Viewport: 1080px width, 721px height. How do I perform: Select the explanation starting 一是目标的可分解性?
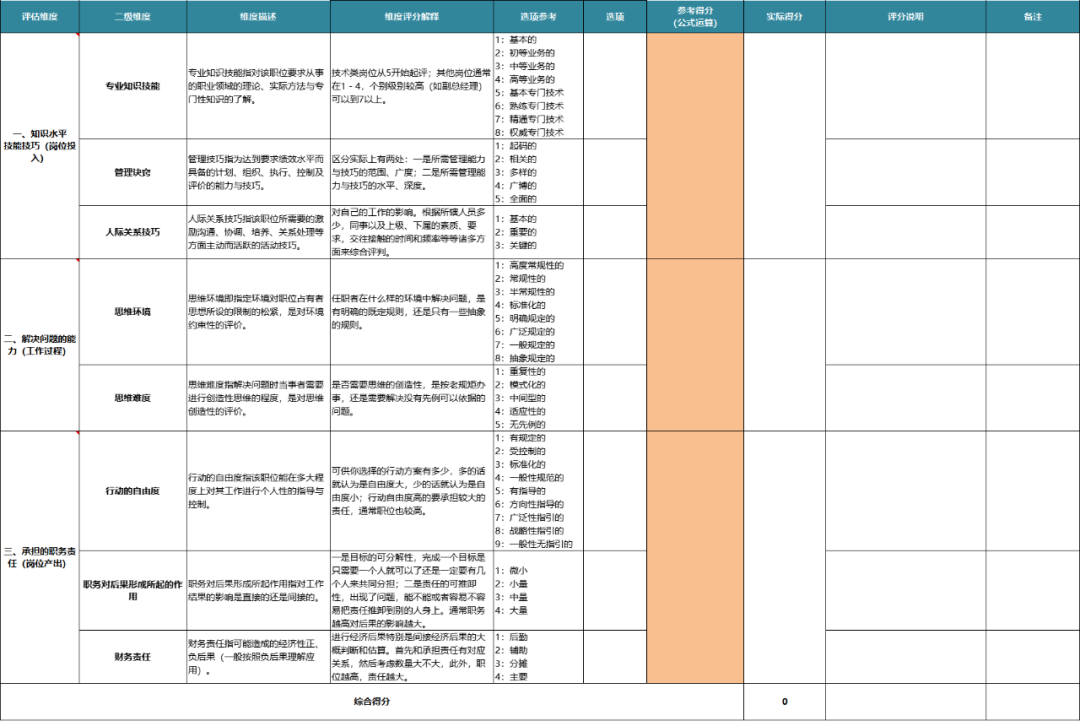(x=412, y=590)
